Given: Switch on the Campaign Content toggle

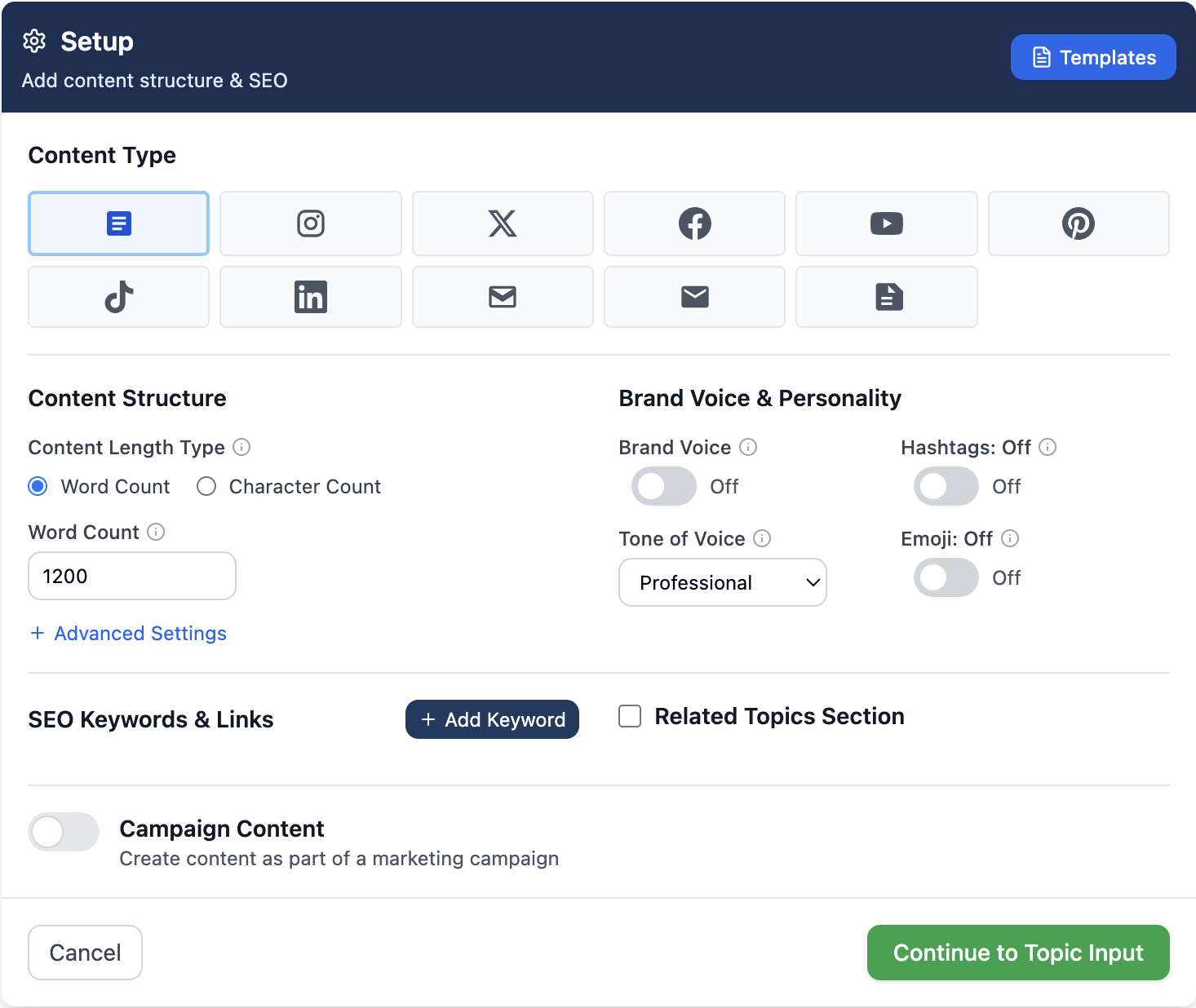Looking at the screenshot, I should tap(64, 832).
